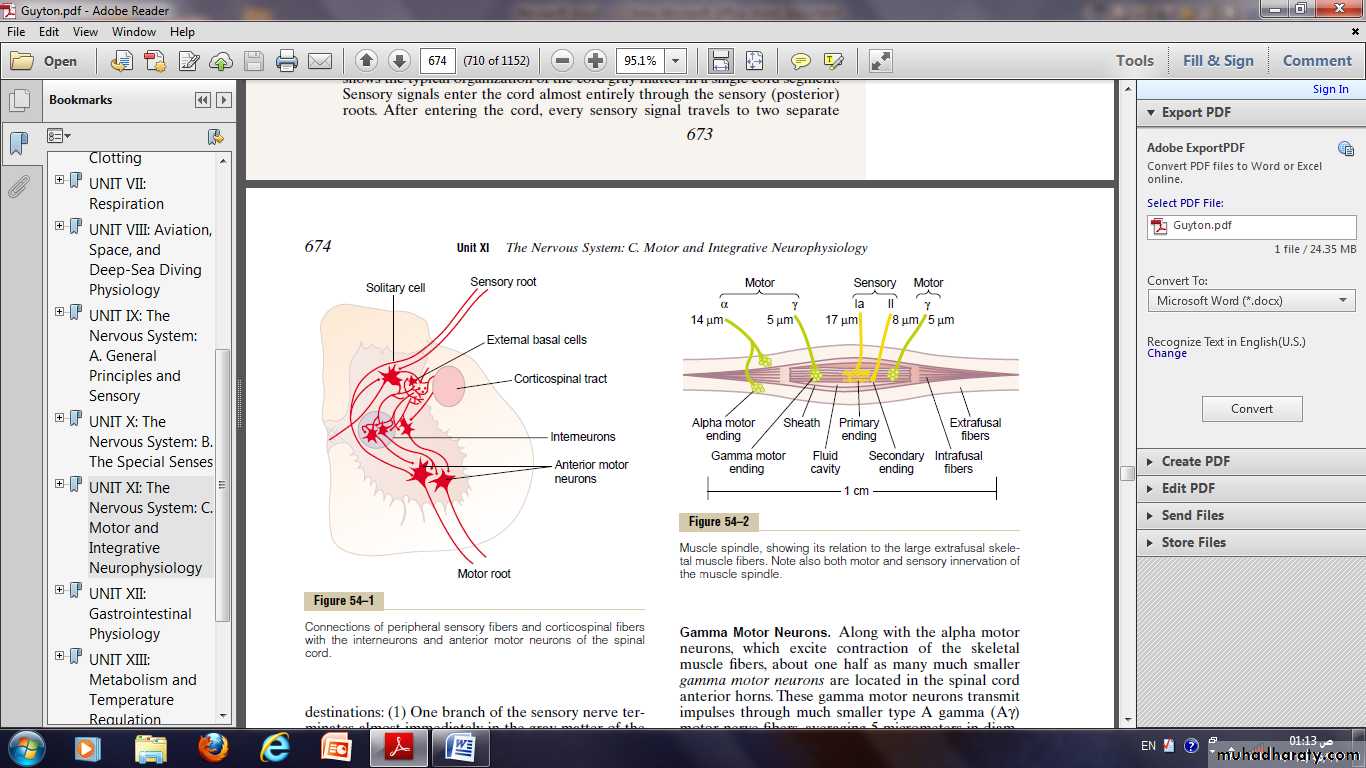Go to next page with down arrow
Viewport: 1366px width, 768px height.
pos(399,61)
